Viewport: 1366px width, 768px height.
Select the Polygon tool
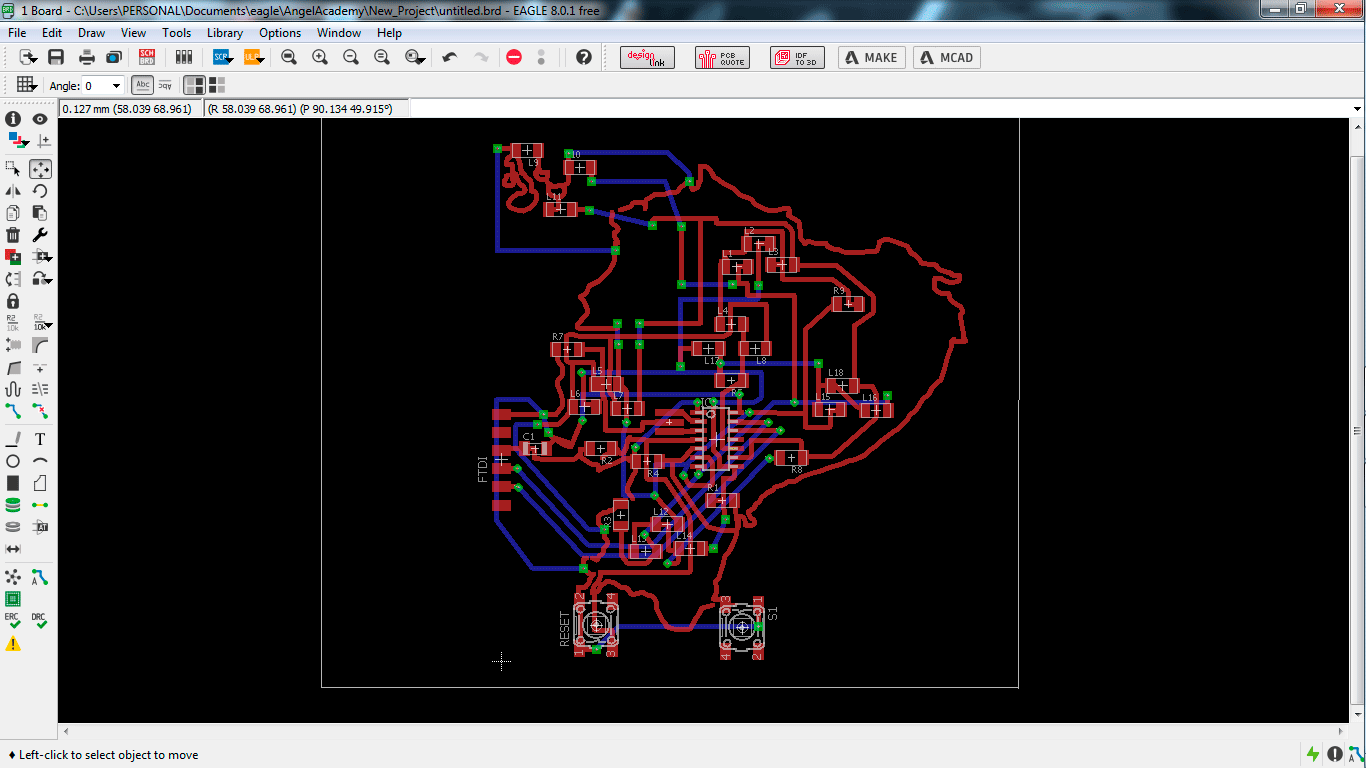[x=40, y=483]
